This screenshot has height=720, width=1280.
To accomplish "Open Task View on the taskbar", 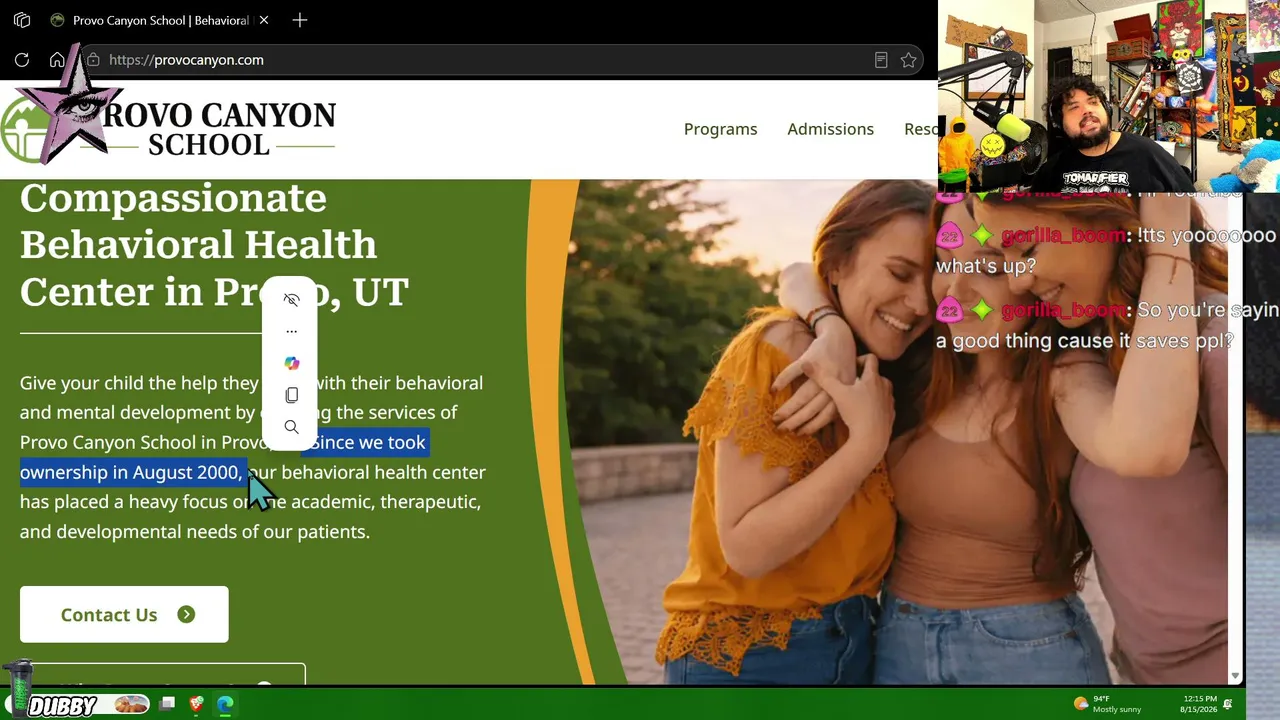I will [x=167, y=704].
